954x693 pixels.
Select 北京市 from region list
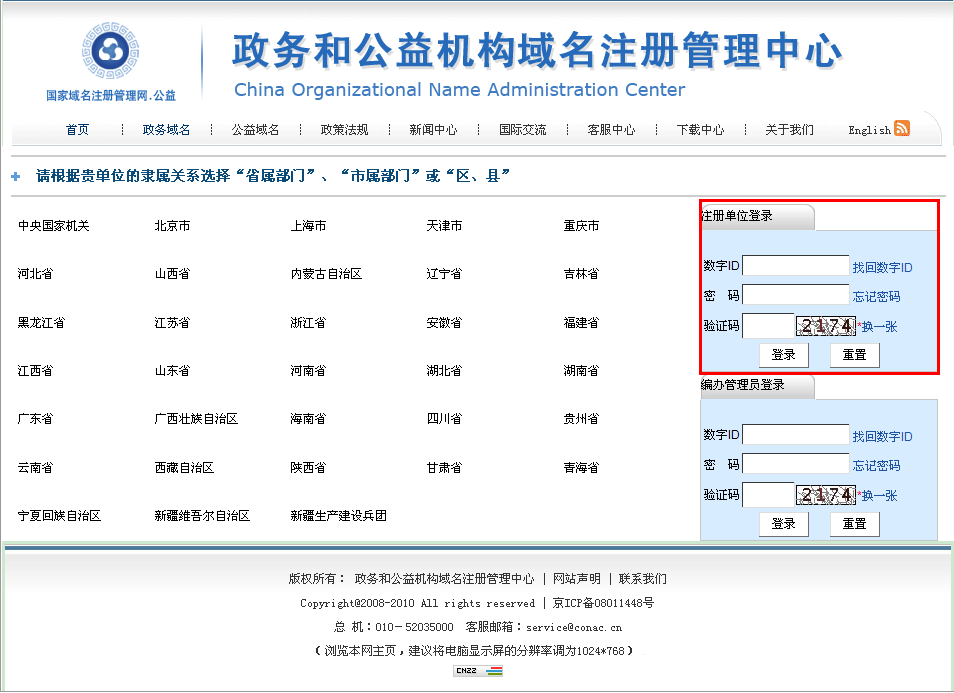click(x=172, y=226)
